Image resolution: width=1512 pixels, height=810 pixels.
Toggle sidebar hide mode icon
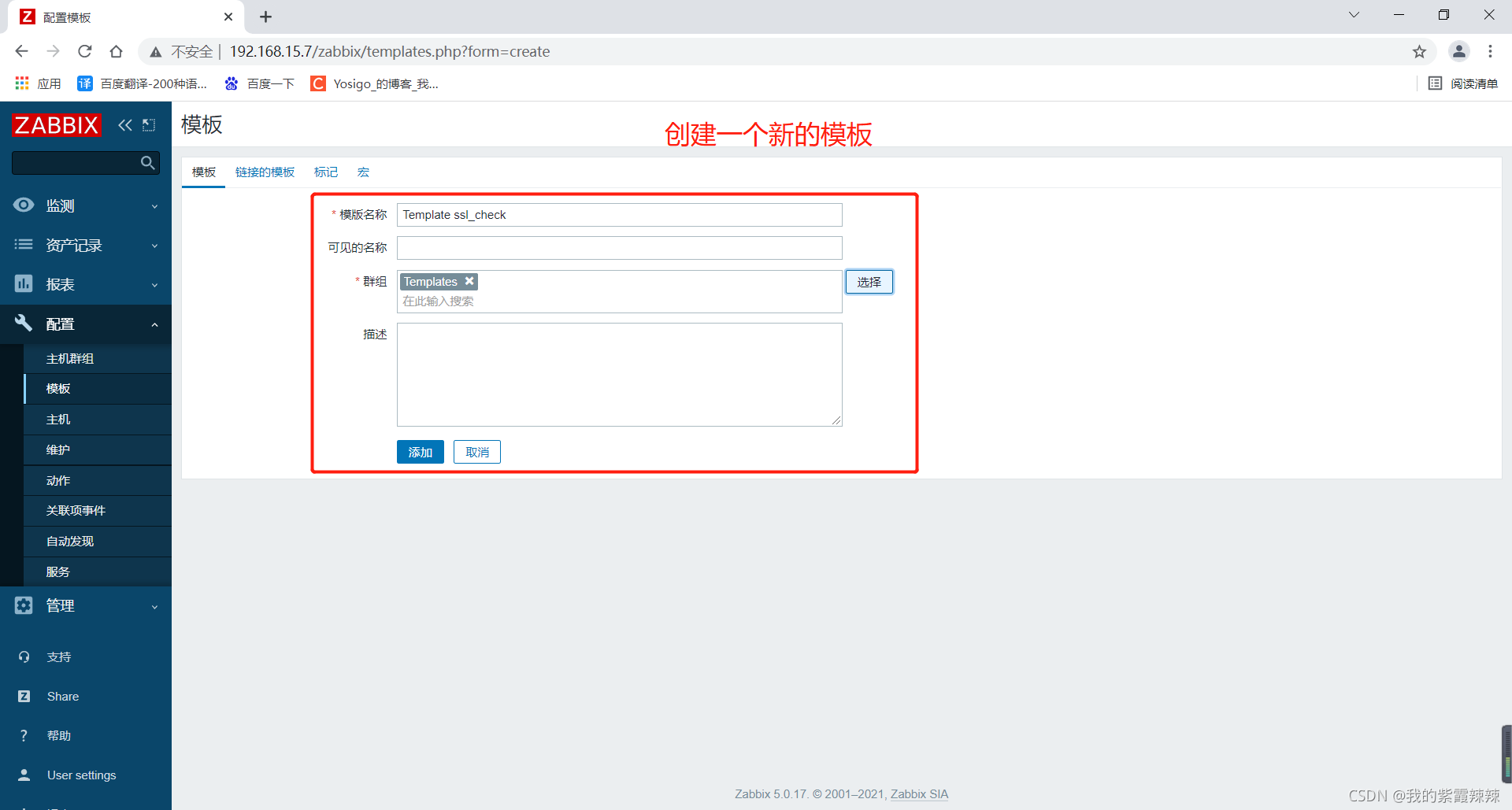(149, 125)
